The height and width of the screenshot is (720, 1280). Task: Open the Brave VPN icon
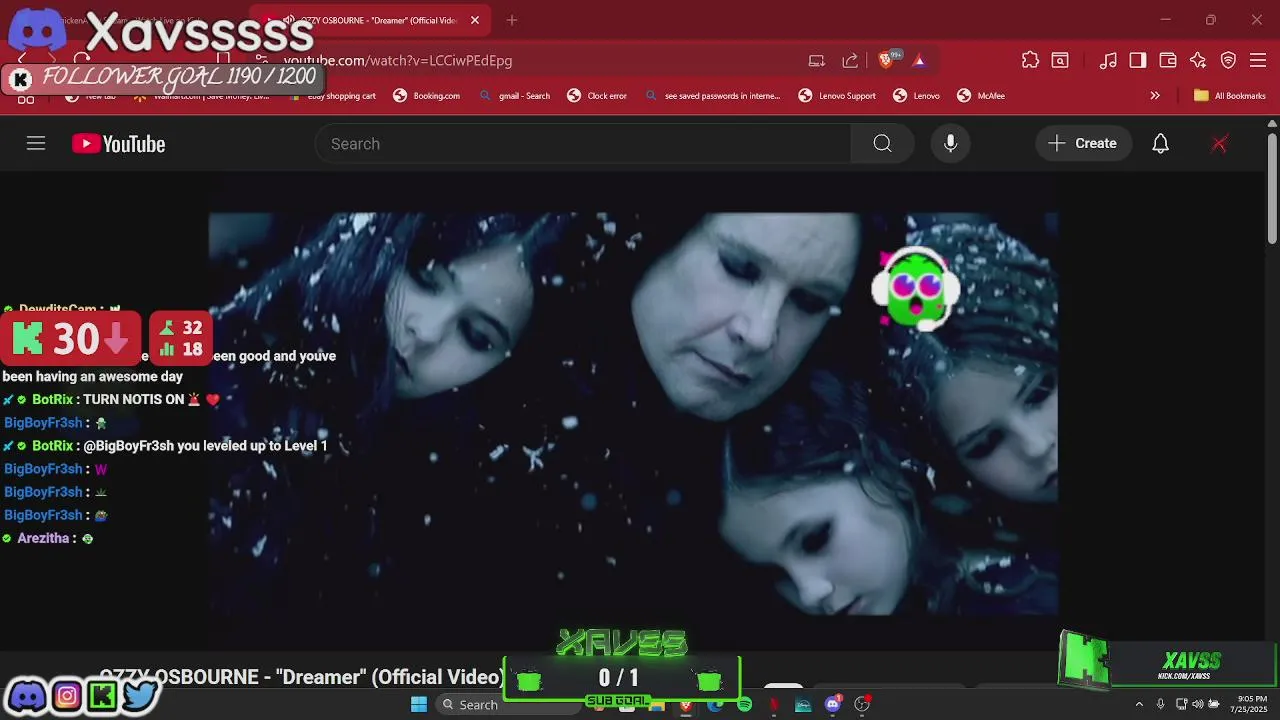click(1229, 60)
